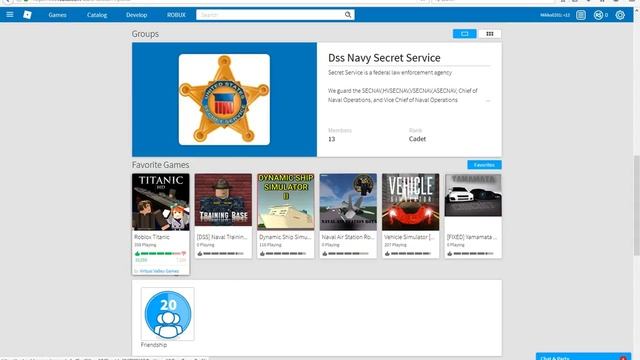640x360 pixels.
Task: Dislike Roblox Titanic with thumbs down
Action: click(184, 253)
